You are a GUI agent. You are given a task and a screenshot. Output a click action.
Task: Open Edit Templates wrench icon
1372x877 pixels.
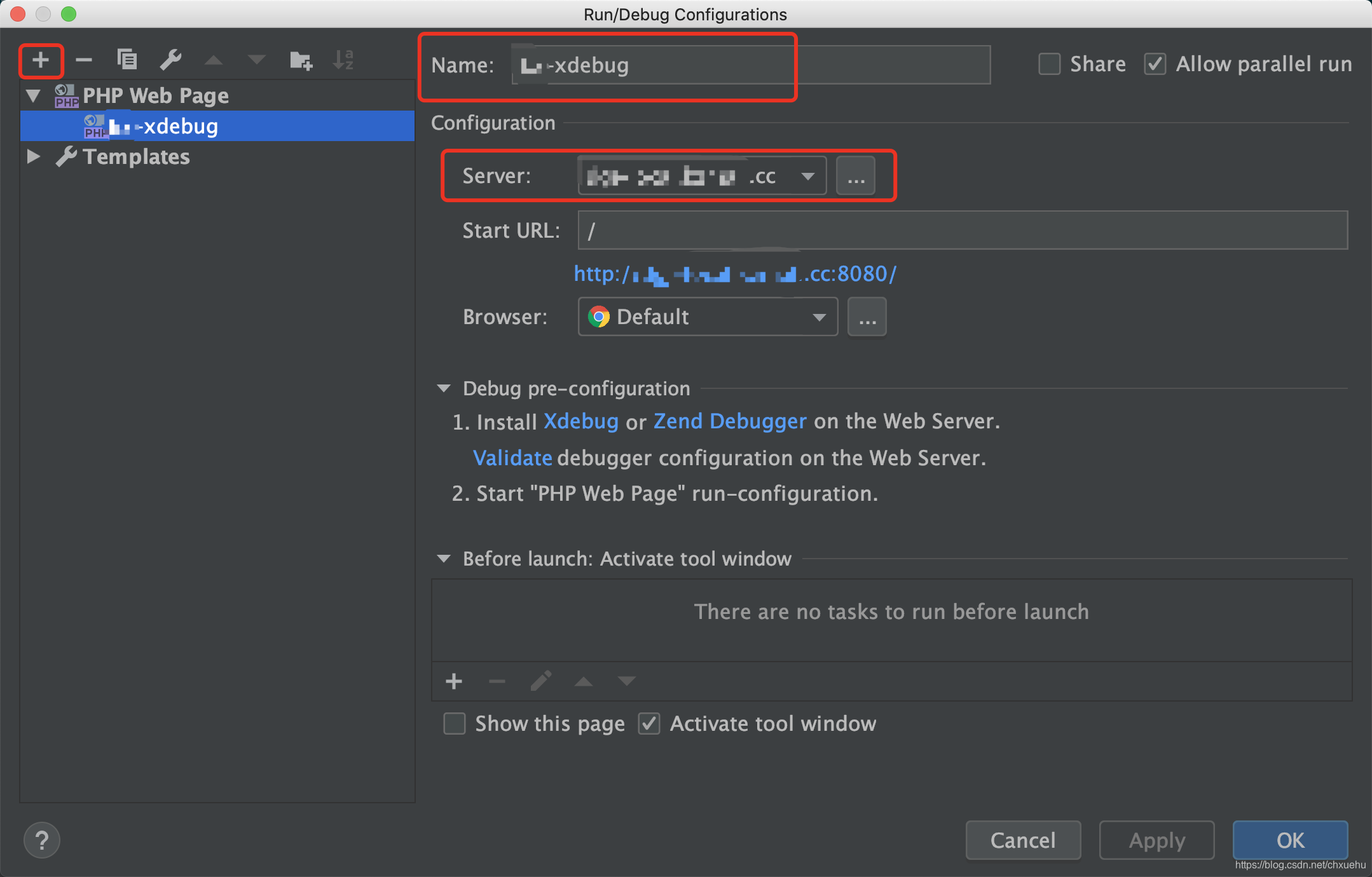pos(170,60)
